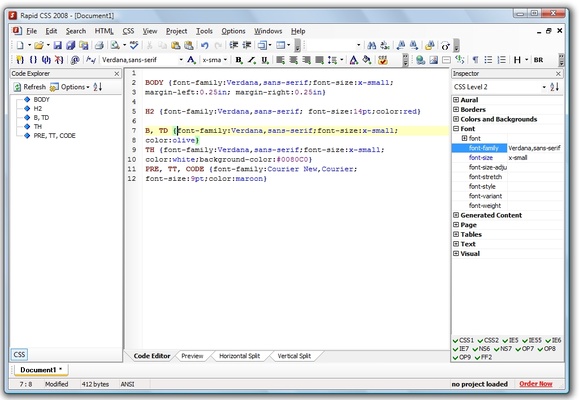The height and width of the screenshot is (400, 579).
Task: Expand the Tables category
Action: [x=456, y=234]
